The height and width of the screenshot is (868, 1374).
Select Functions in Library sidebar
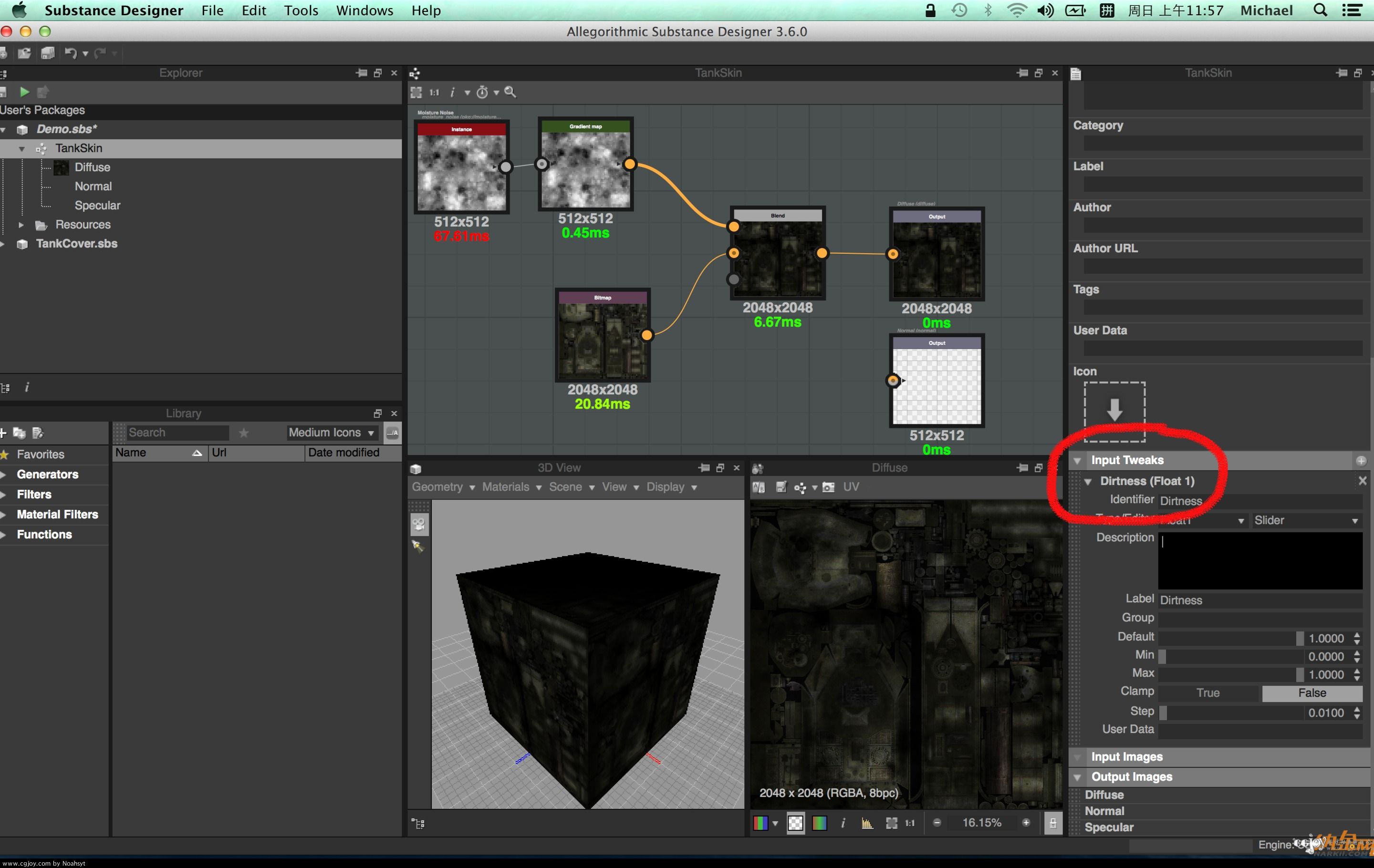pyautogui.click(x=44, y=534)
